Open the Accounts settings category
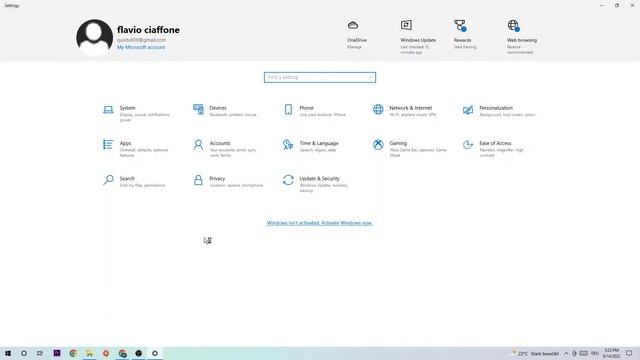Screen dimensions: 640x360 tap(225, 149)
